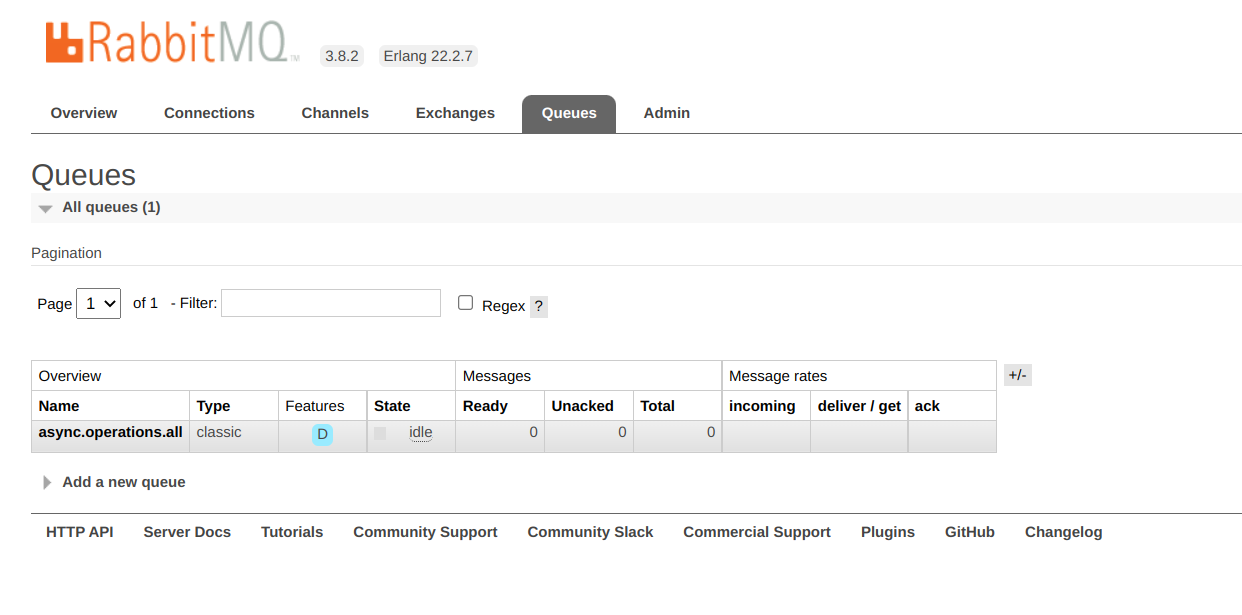Viewport: 1242px width, 615px height.
Task: Switch to the Overview tab
Action: 84,113
